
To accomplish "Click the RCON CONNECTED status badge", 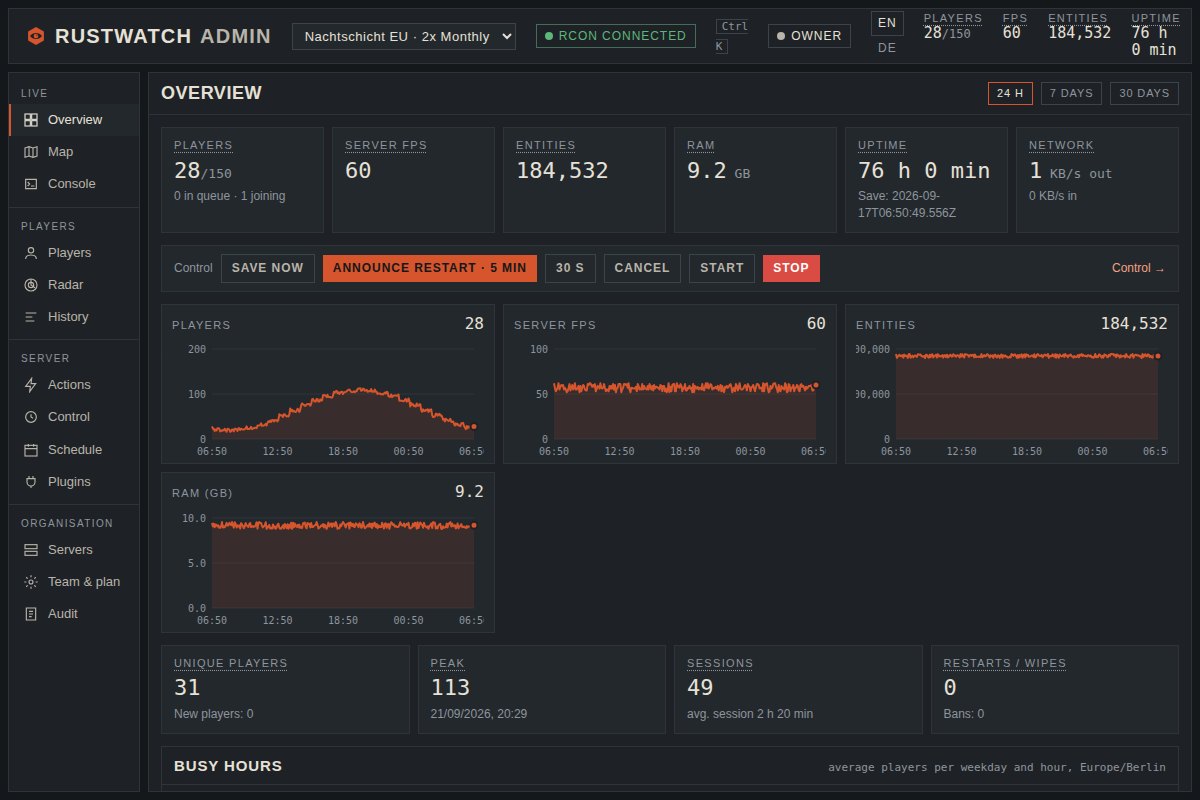I will (x=616, y=36).
